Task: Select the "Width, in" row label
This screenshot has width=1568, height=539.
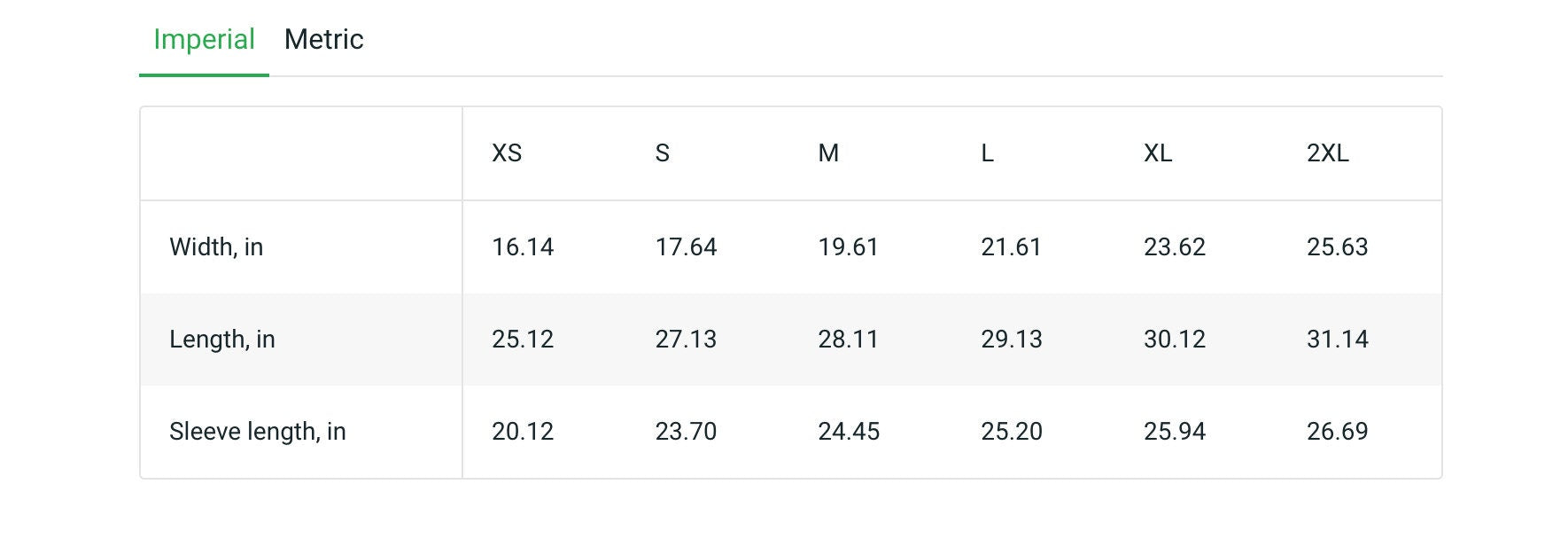Action: tap(216, 247)
